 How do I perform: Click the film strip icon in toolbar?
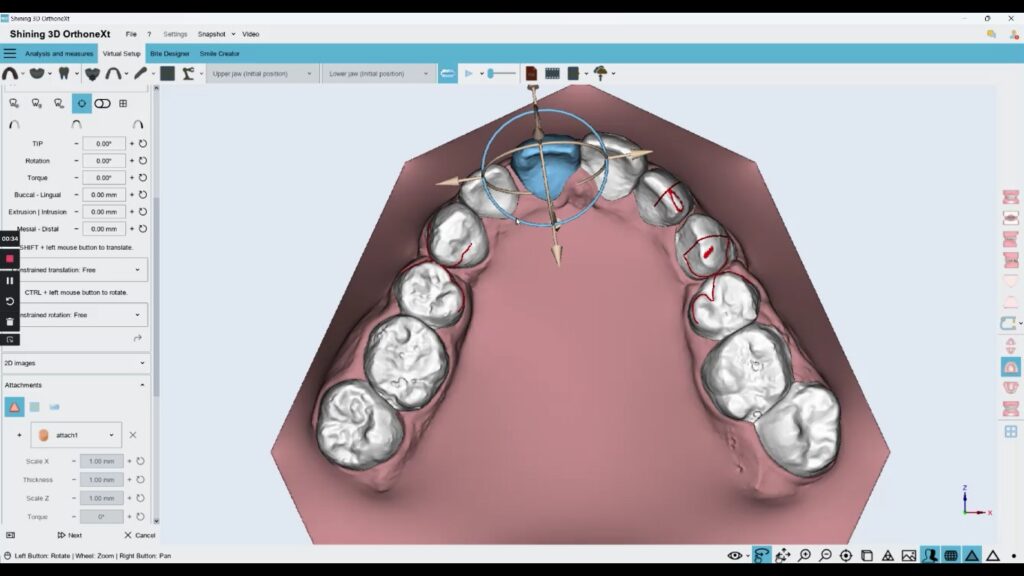pos(551,73)
